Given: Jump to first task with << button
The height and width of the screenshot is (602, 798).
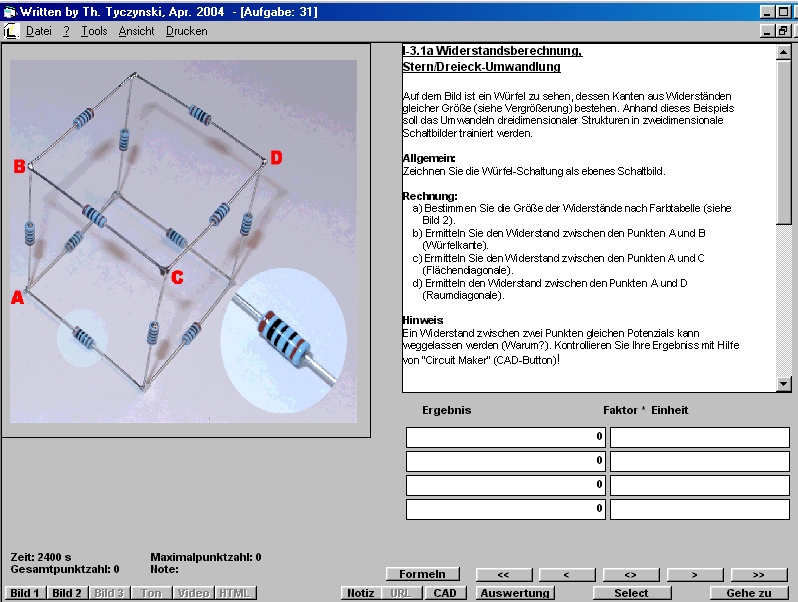Looking at the screenshot, I should coord(503,574).
